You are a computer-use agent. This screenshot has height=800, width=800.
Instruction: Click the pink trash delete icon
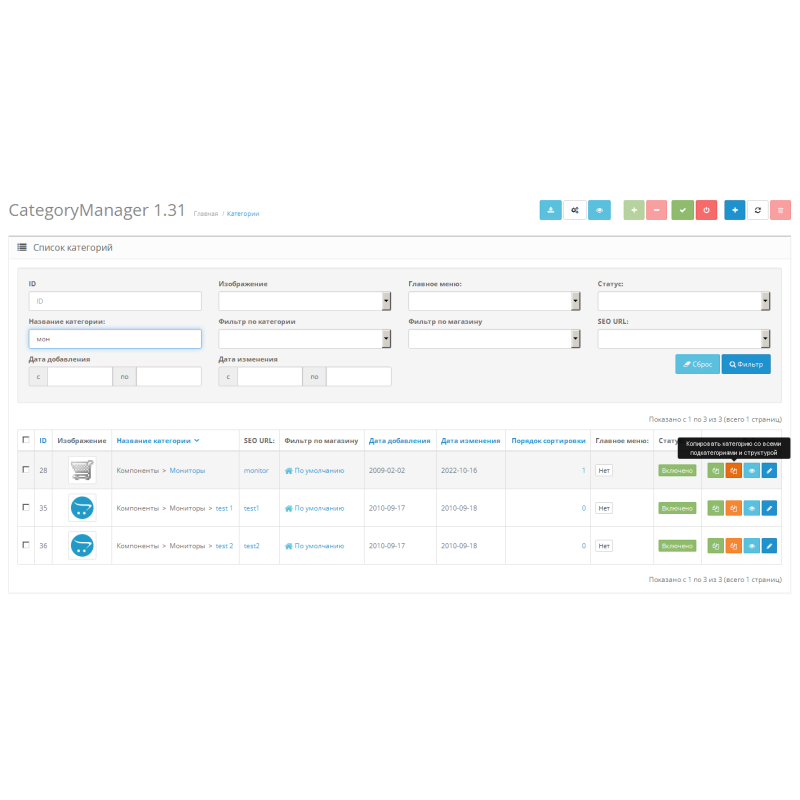[x=781, y=210]
